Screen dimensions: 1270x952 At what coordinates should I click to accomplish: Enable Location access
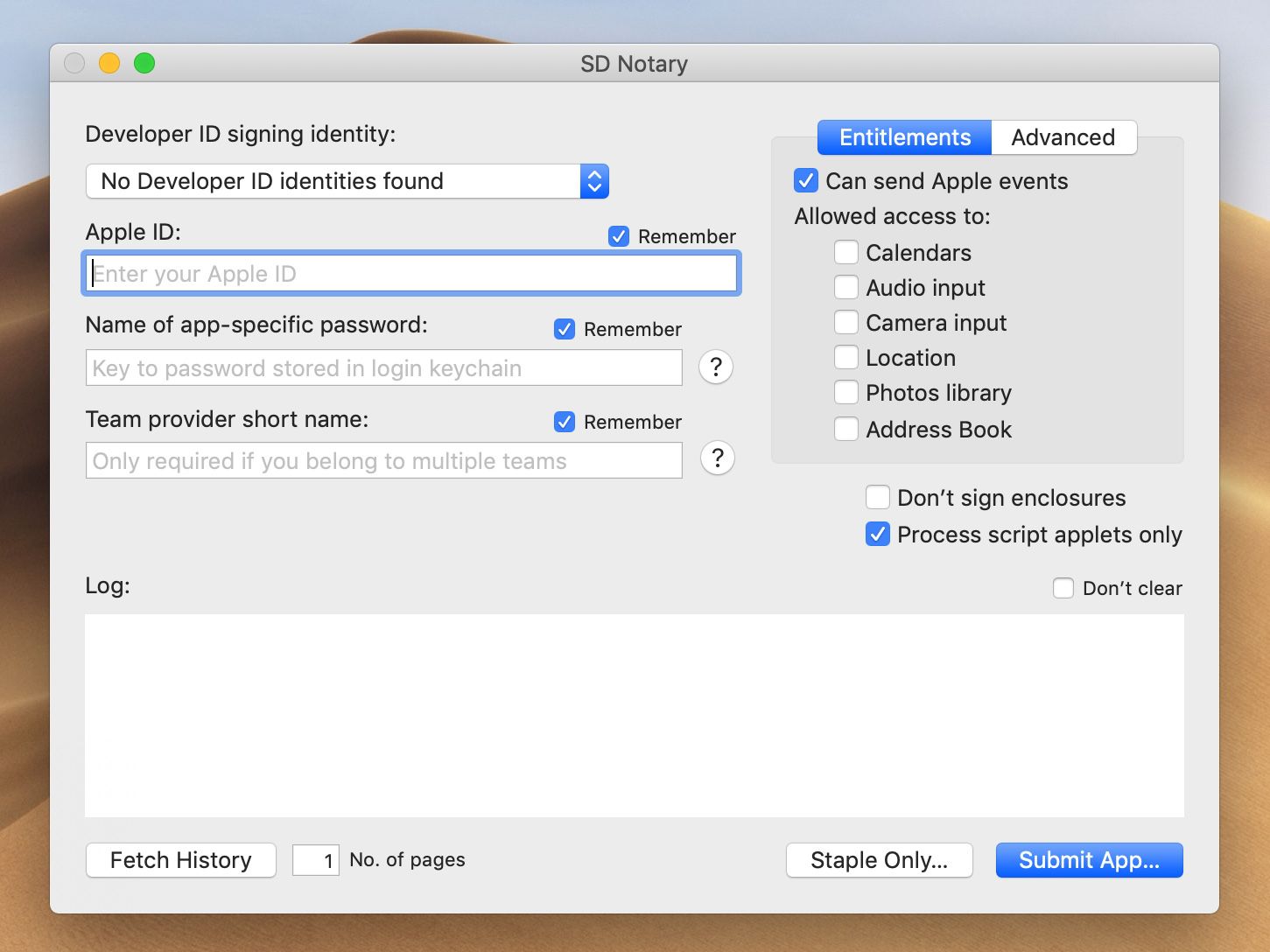846,357
